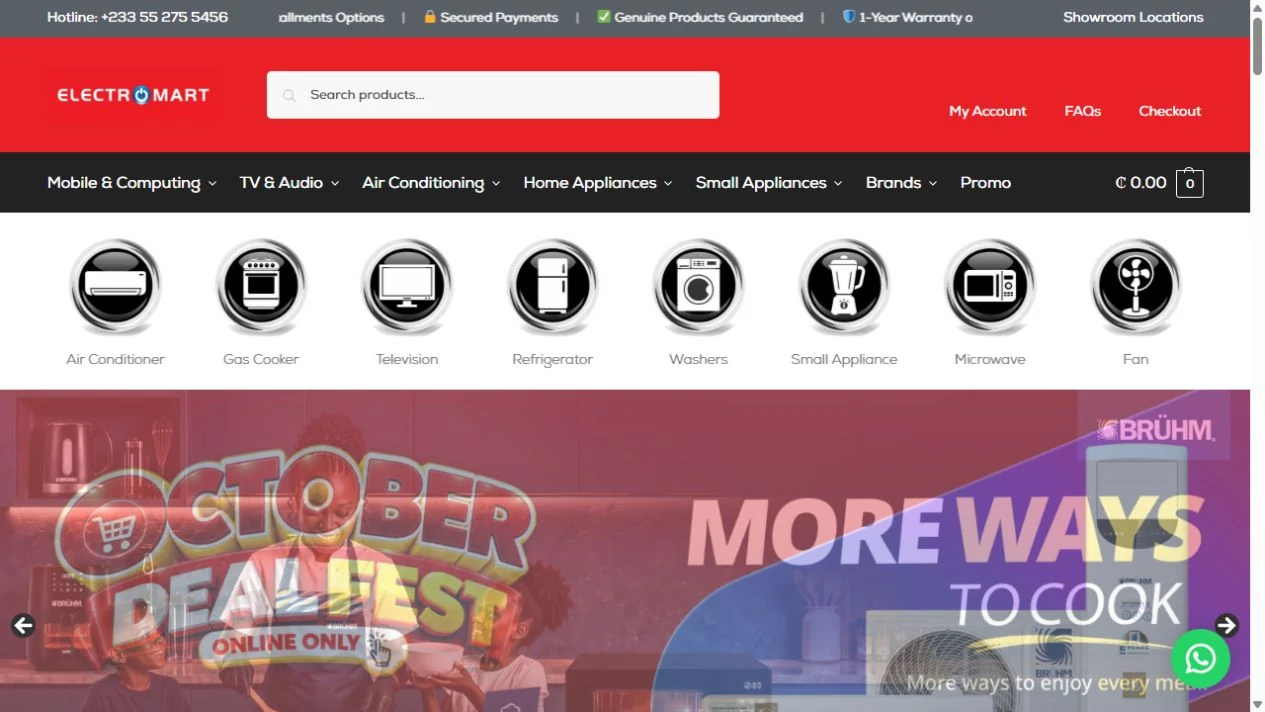1265x712 pixels.
Task: Click the Television label text
Action: pyautogui.click(x=407, y=359)
